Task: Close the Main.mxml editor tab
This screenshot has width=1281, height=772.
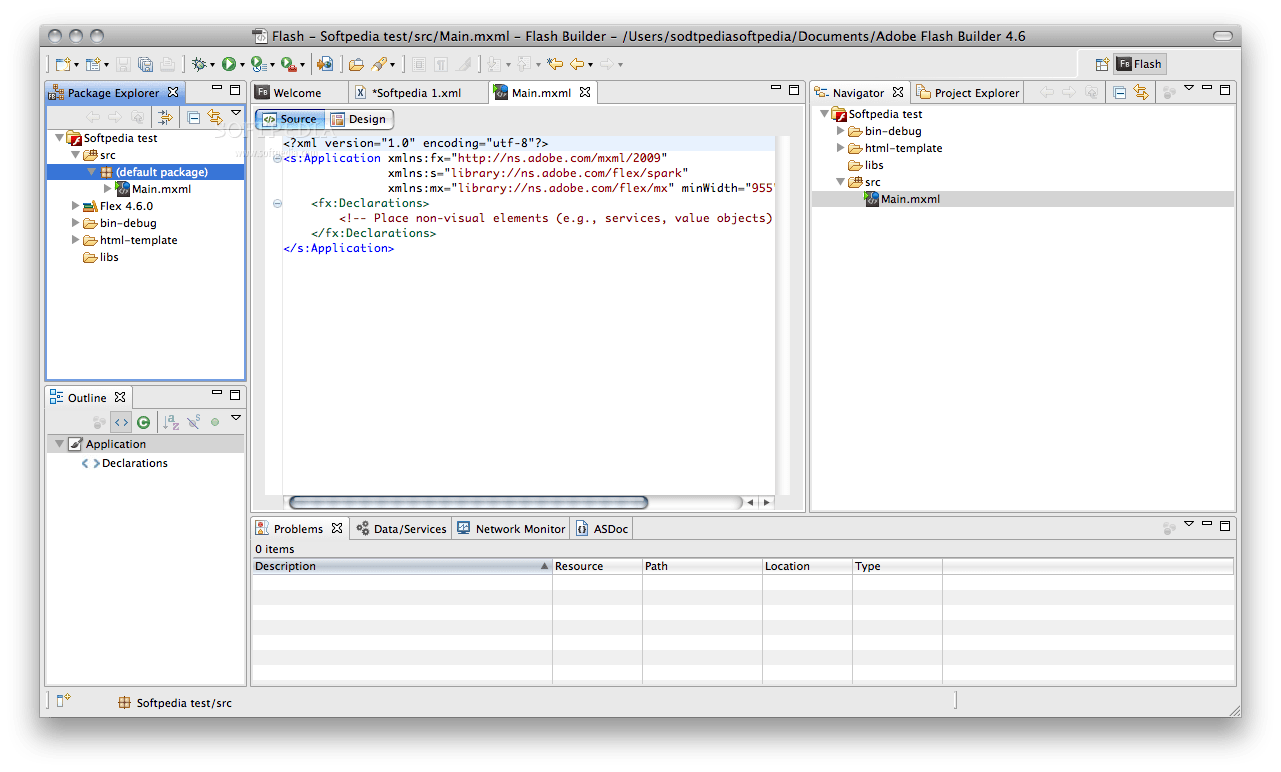Action: 585,92
